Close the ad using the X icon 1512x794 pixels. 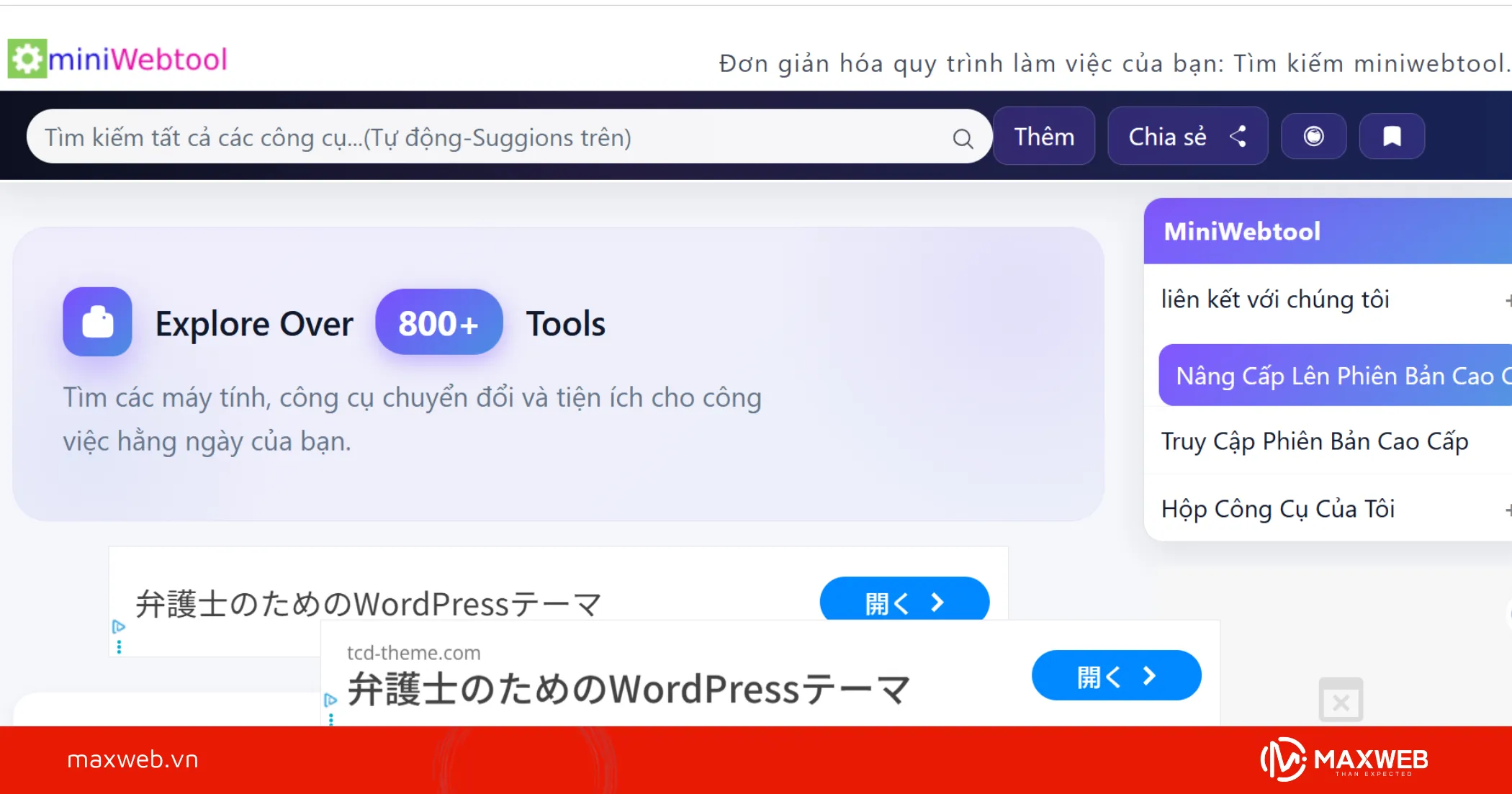click(1341, 700)
